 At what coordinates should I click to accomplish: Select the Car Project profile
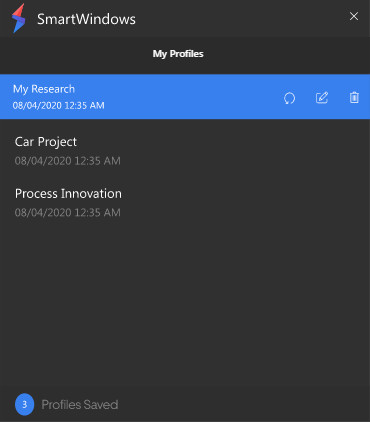pos(185,151)
